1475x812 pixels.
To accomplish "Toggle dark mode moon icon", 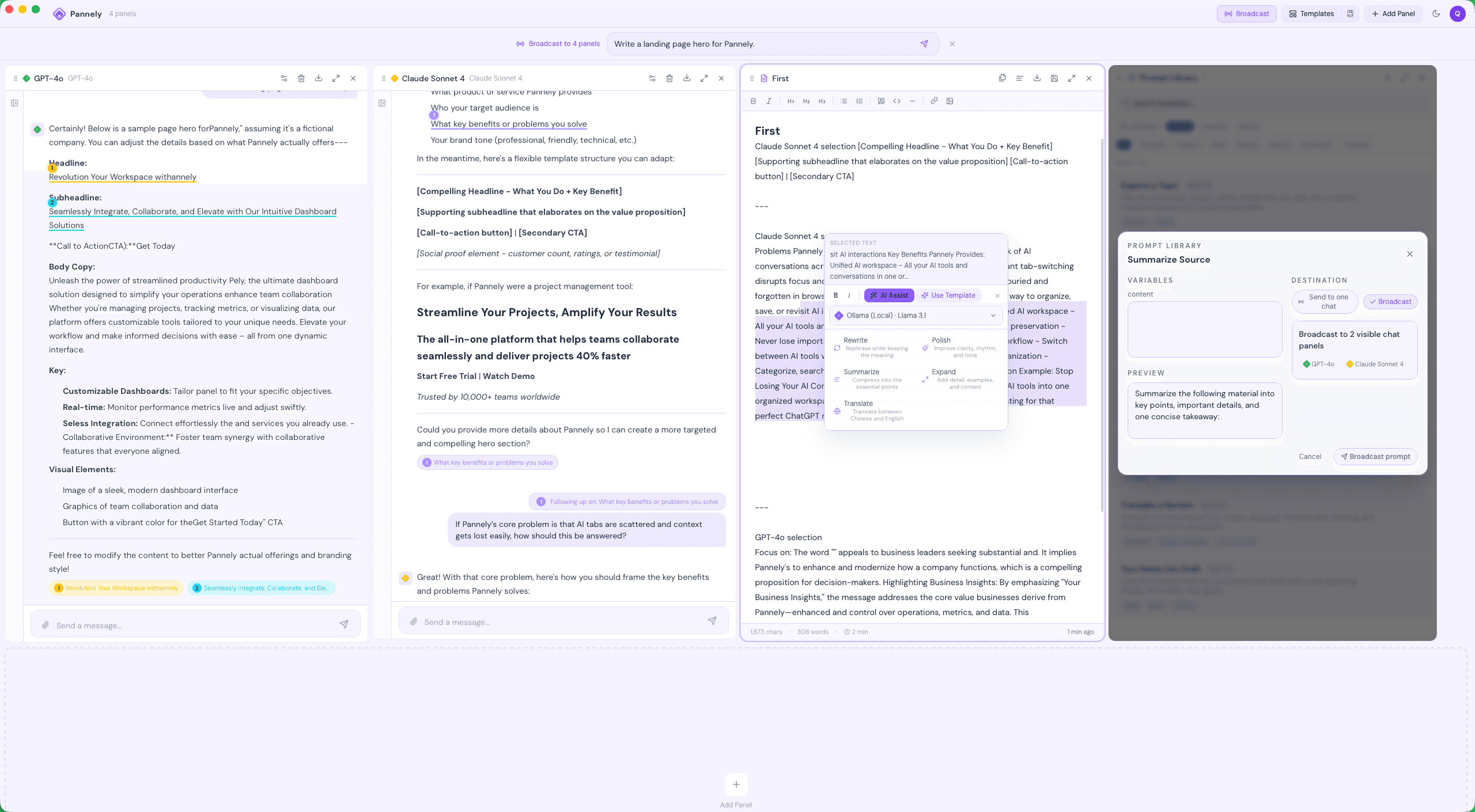I will (x=1436, y=13).
